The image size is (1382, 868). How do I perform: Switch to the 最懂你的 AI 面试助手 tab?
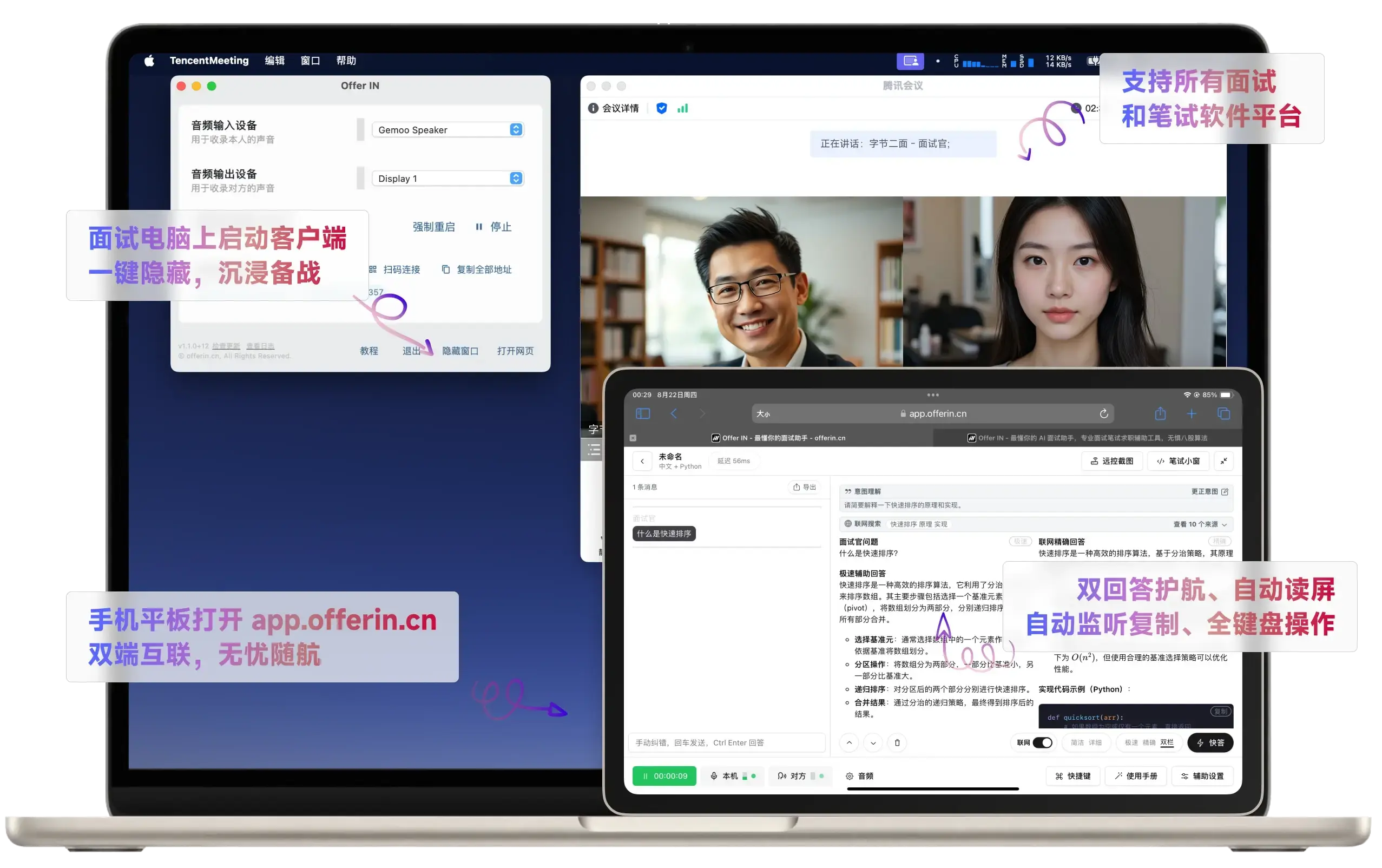(x=1088, y=438)
